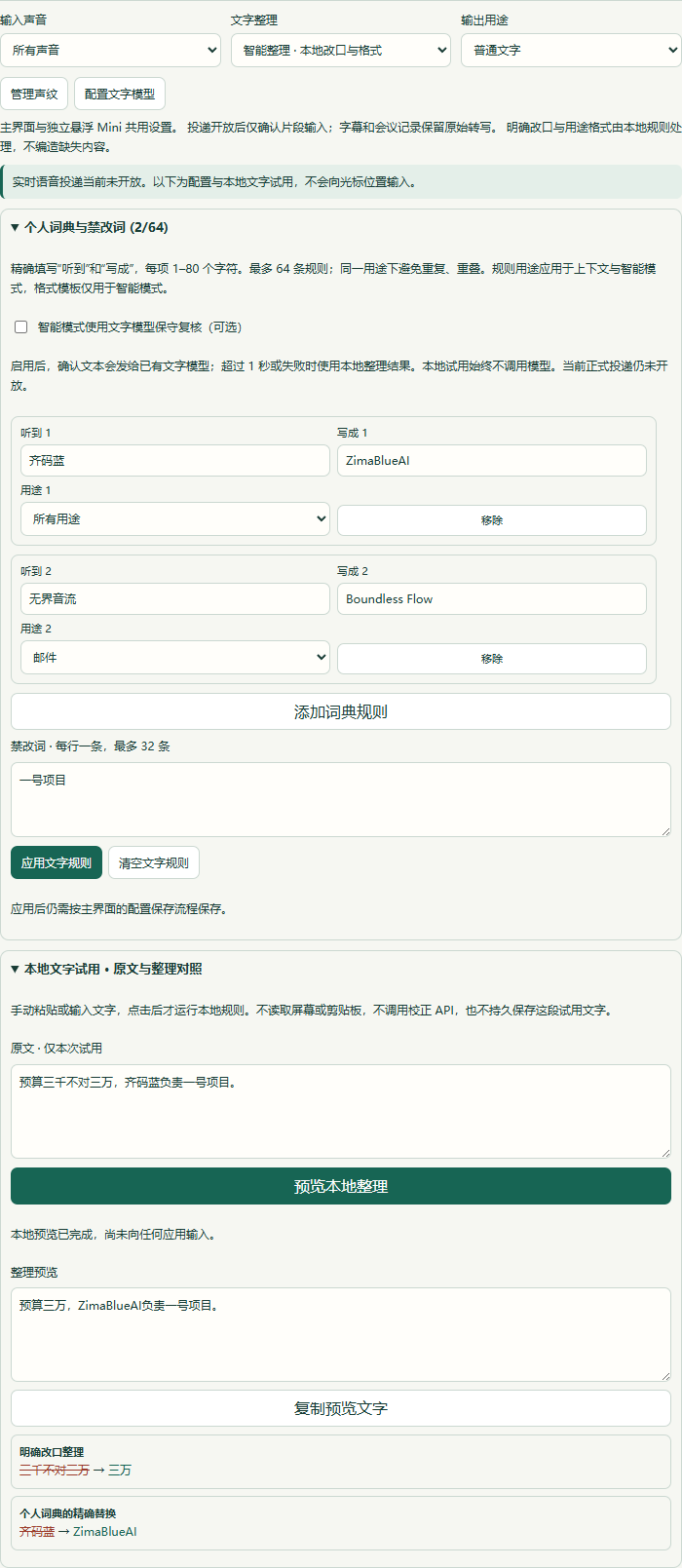This screenshot has width=682, height=1568.
Task: Remove dictionary rule 1 for 齐码蓝
Action: click(x=492, y=520)
